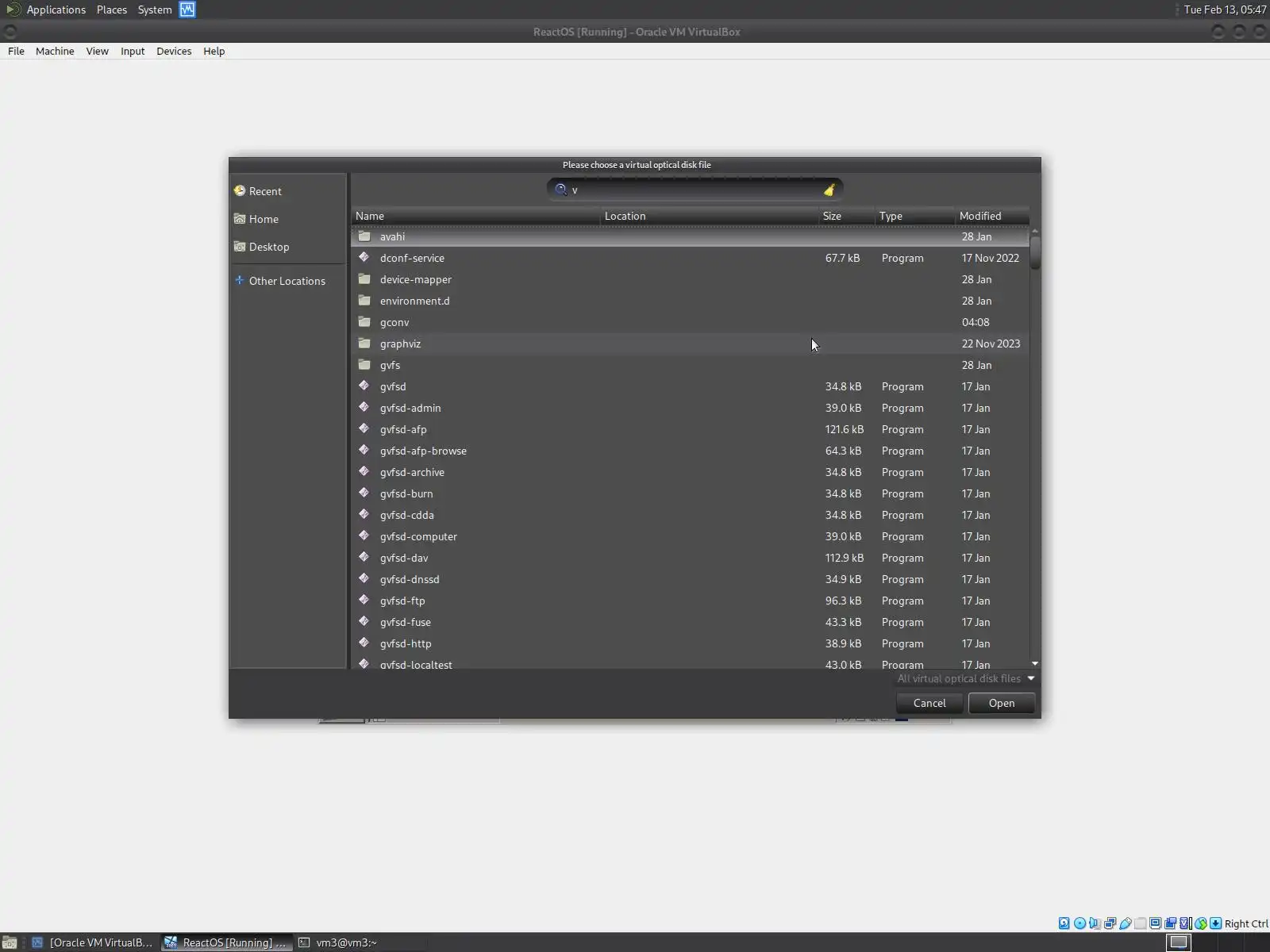Select the gvfsd-afp-browse file
Screen dimensions: 1270x952
(691, 451)
